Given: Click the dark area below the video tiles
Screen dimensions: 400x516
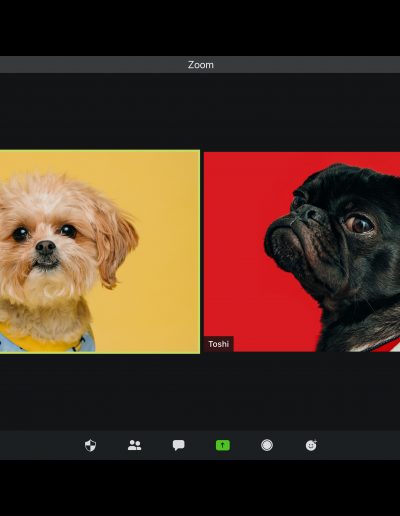Looking at the screenshot, I should point(200,392).
